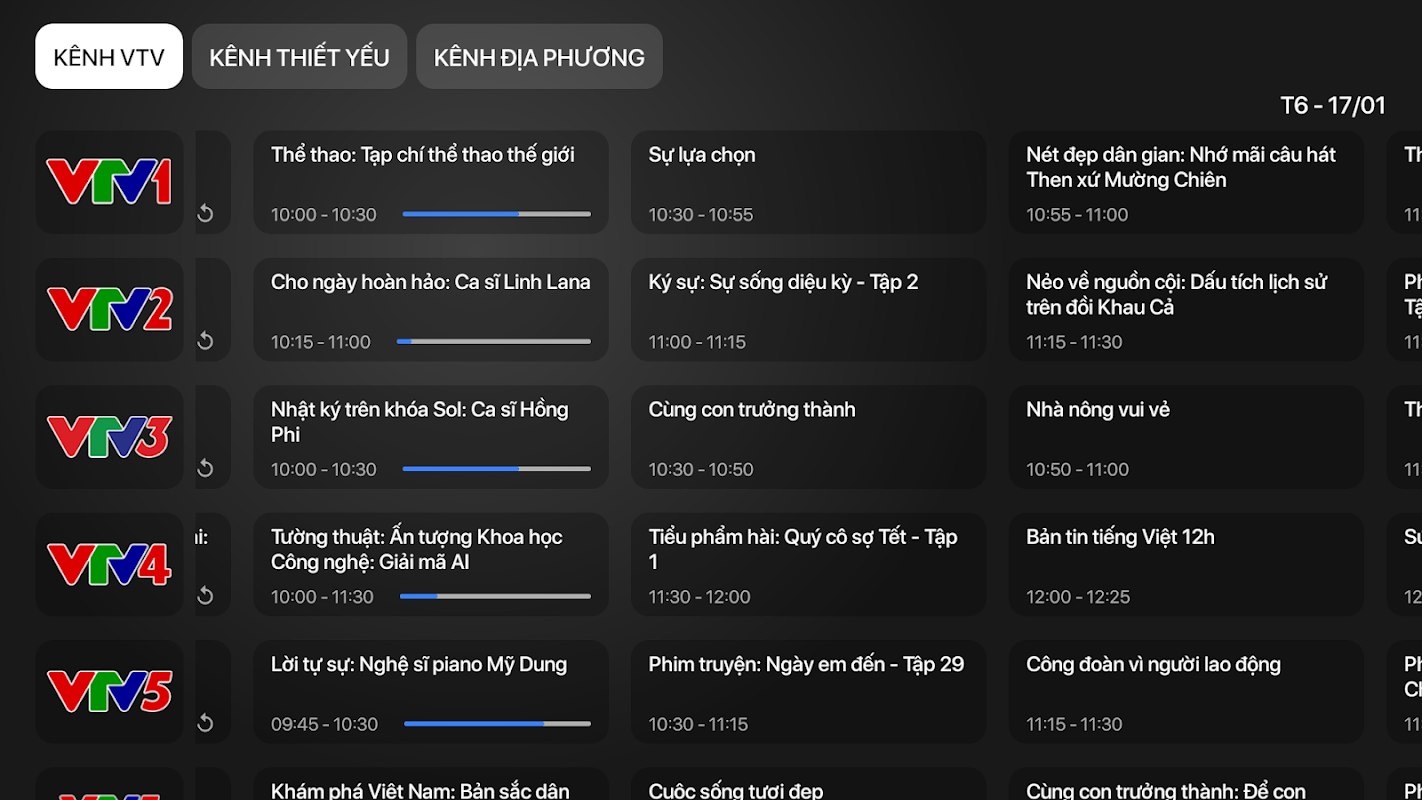Select Cùng con trưởng thành on VTV3

pyautogui.click(x=808, y=437)
